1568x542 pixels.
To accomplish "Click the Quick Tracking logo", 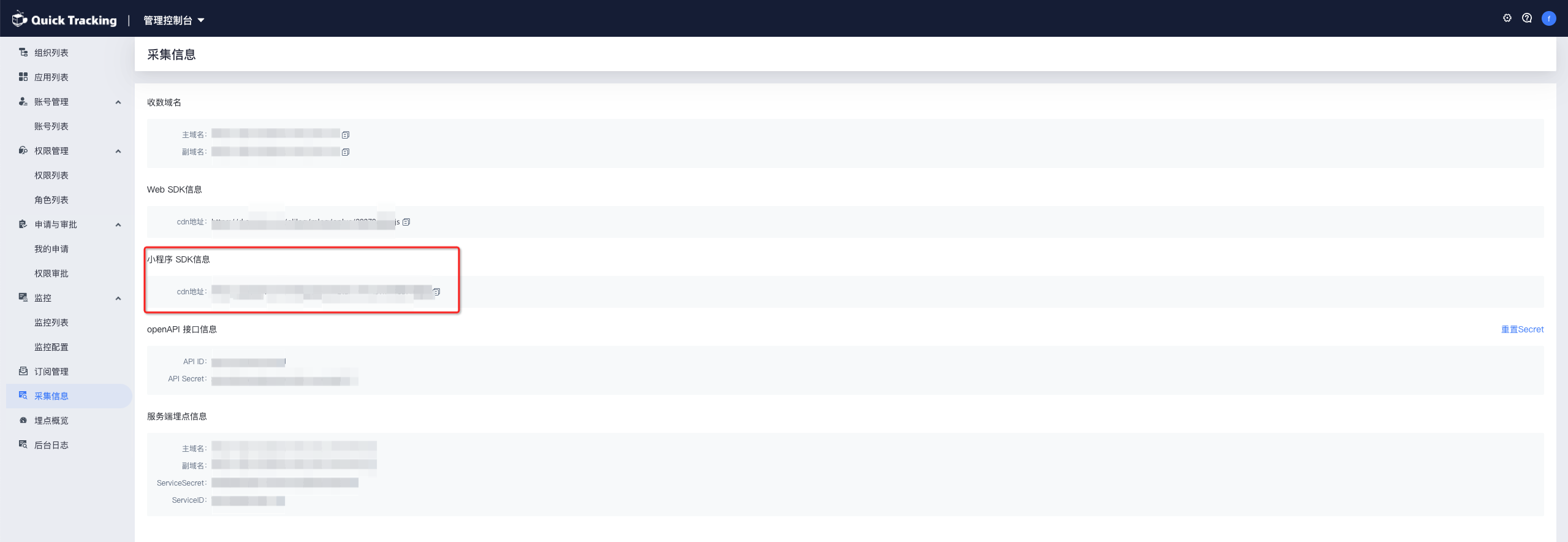I will tap(64, 20).
